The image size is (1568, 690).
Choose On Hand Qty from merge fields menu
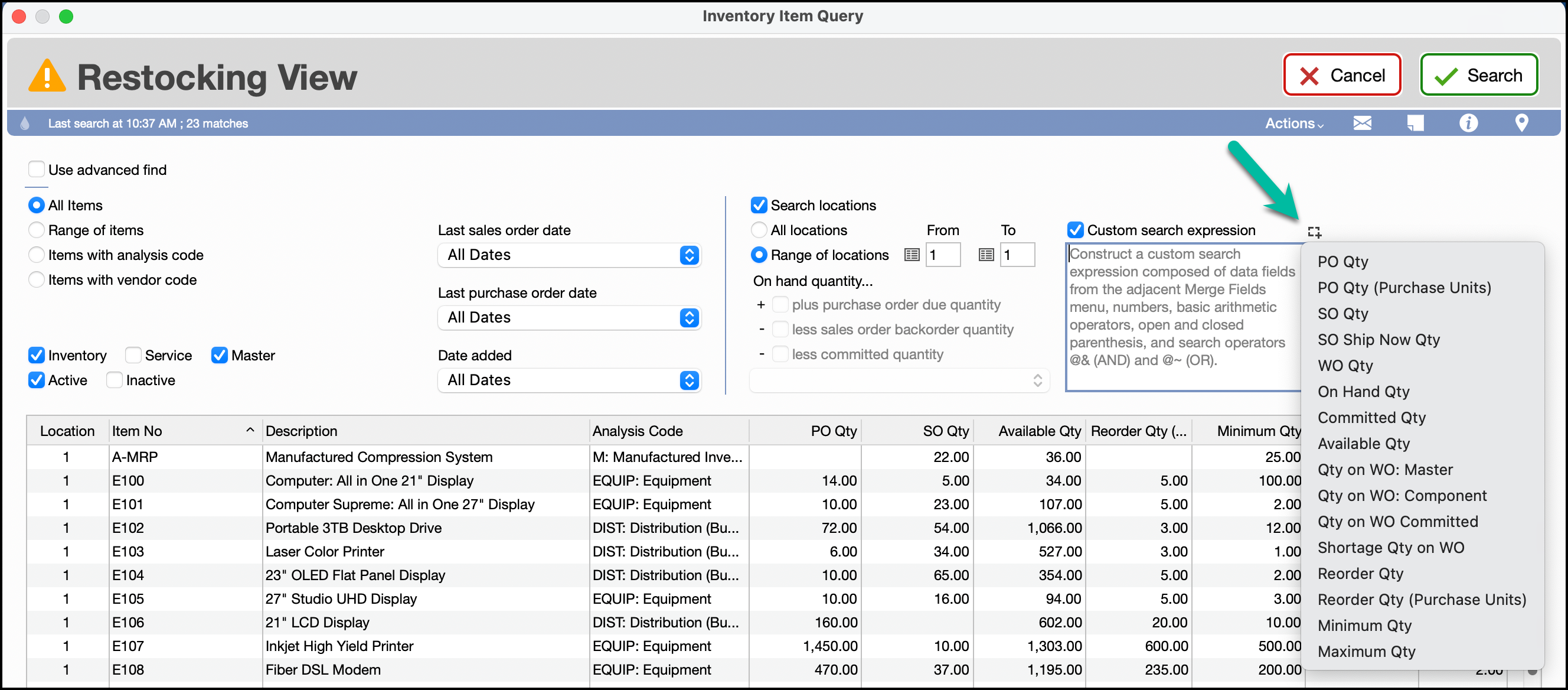click(x=1363, y=392)
